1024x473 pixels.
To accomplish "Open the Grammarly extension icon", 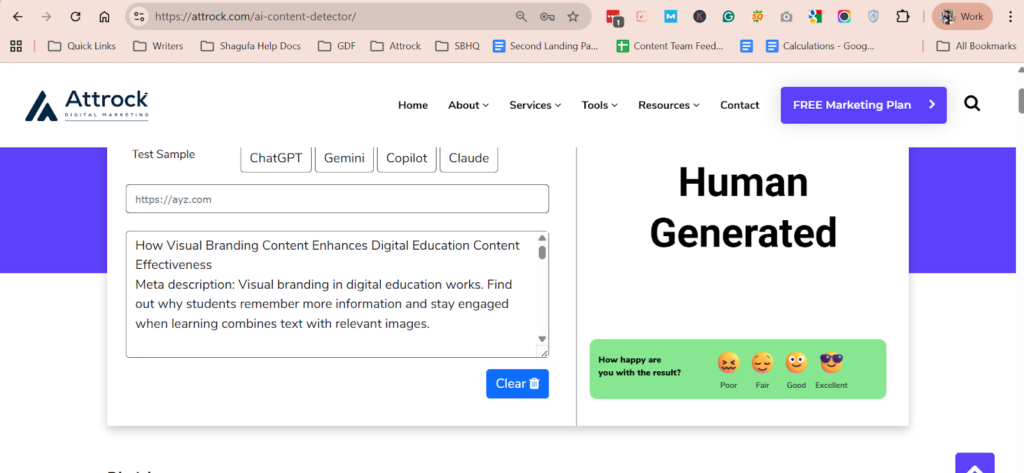I will pos(729,17).
